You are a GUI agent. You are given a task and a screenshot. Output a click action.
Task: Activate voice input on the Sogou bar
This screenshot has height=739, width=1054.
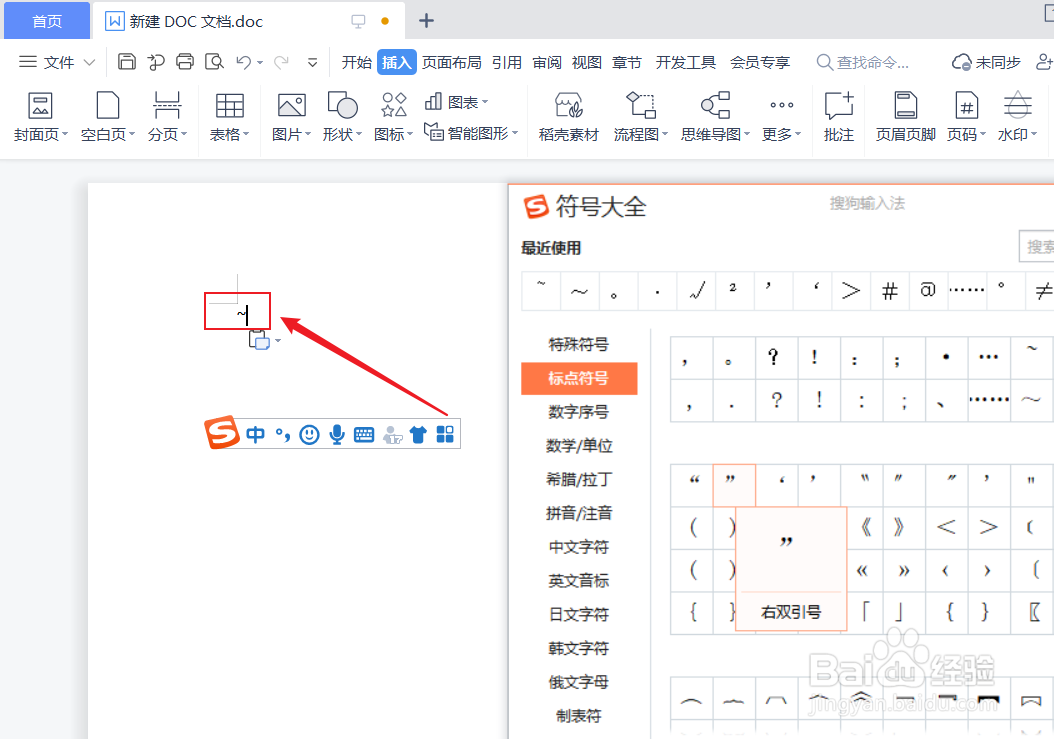point(336,433)
